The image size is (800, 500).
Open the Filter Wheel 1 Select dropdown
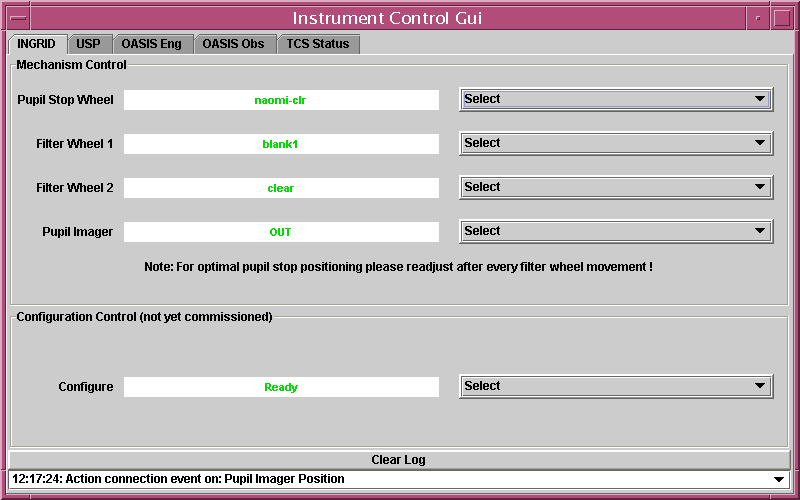tap(616, 143)
